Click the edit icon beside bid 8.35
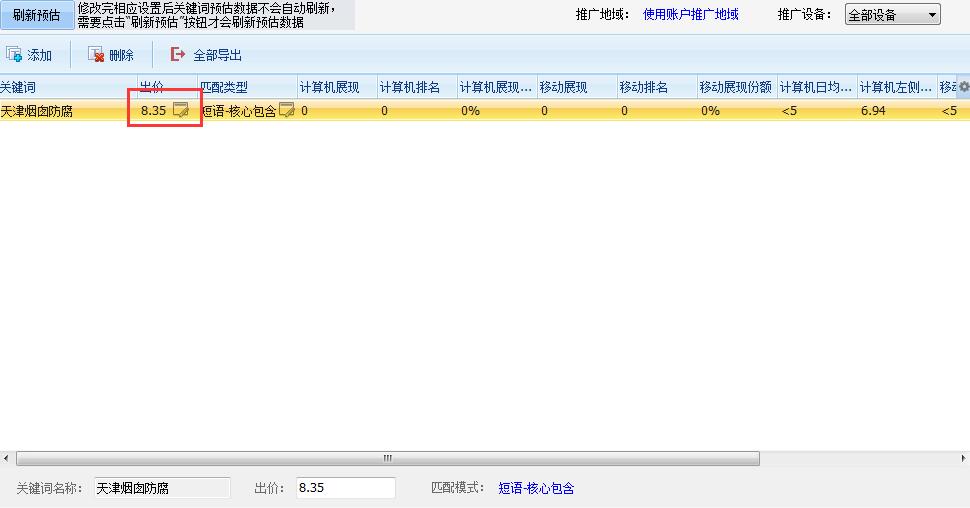 (x=181, y=111)
